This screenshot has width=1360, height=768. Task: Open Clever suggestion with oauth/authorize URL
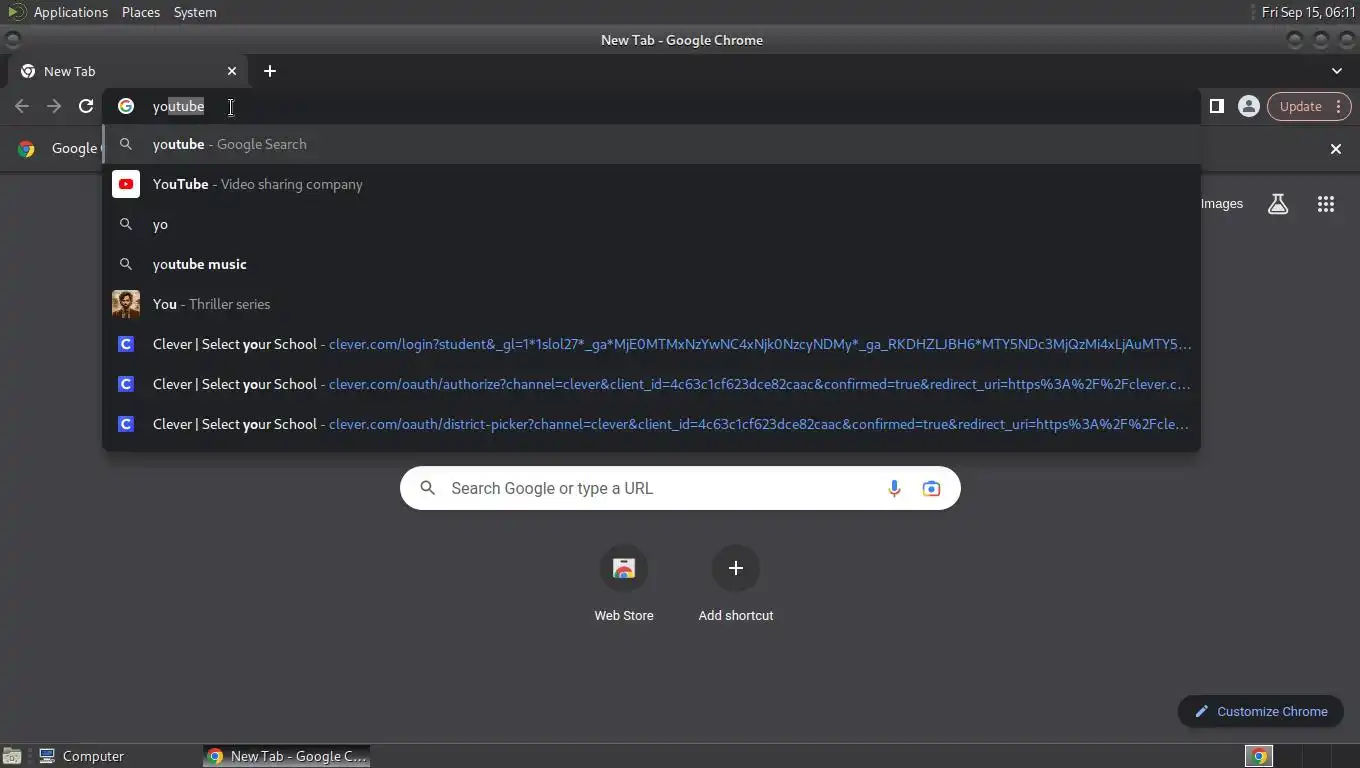(x=651, y=384)
